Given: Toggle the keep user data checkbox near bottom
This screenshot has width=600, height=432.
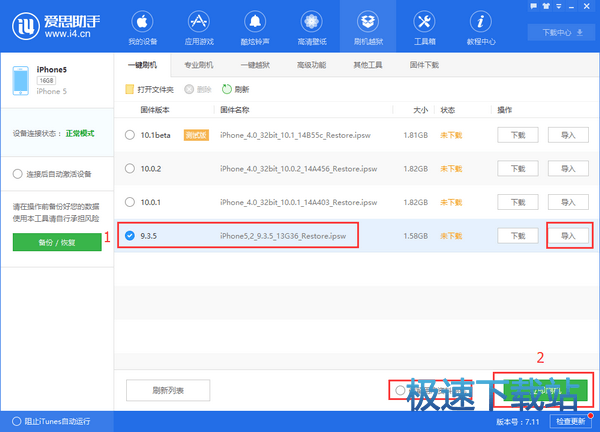Looking at the screenshot, I should (400, 390).
